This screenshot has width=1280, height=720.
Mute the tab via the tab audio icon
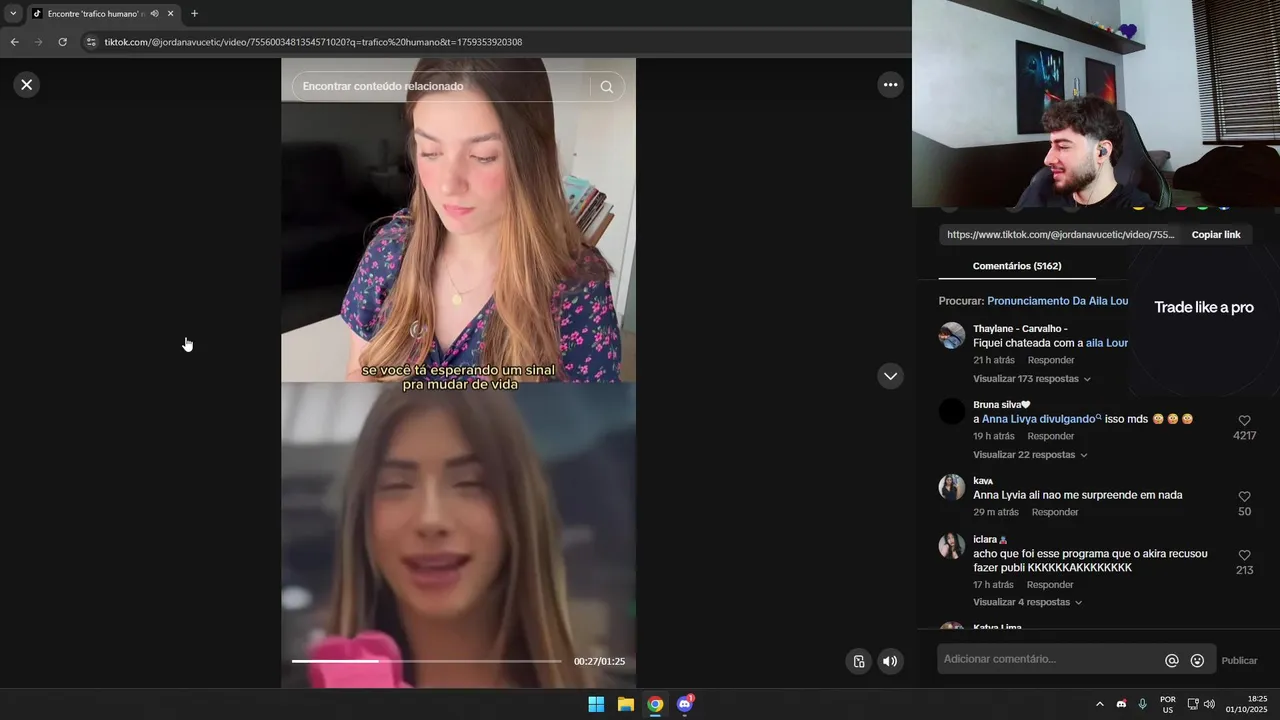tap(154, 14)
